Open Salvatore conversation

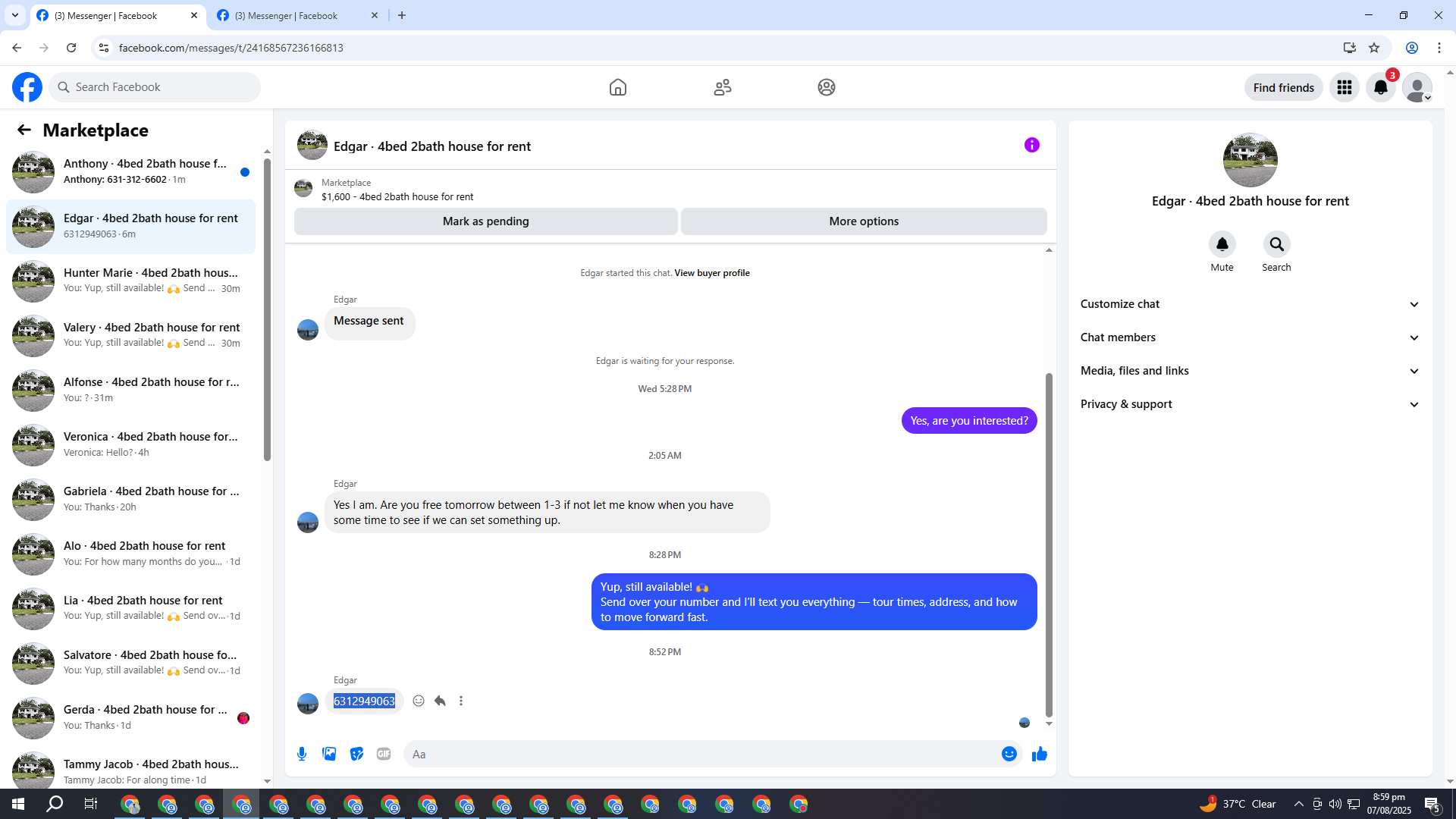[130, 664]
